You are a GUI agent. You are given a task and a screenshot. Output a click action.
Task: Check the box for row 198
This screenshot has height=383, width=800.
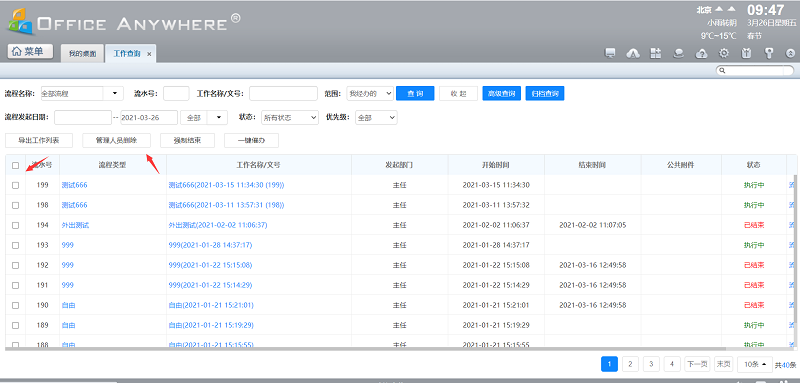click(15, 205)
